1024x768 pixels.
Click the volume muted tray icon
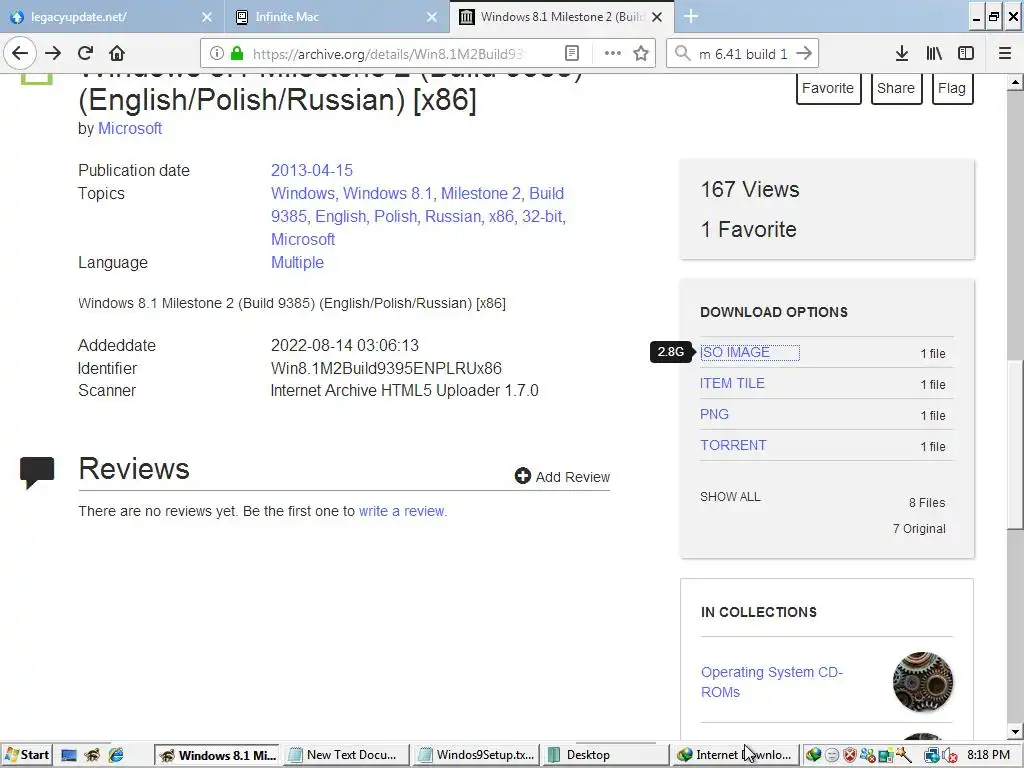(x=950, y=756)
